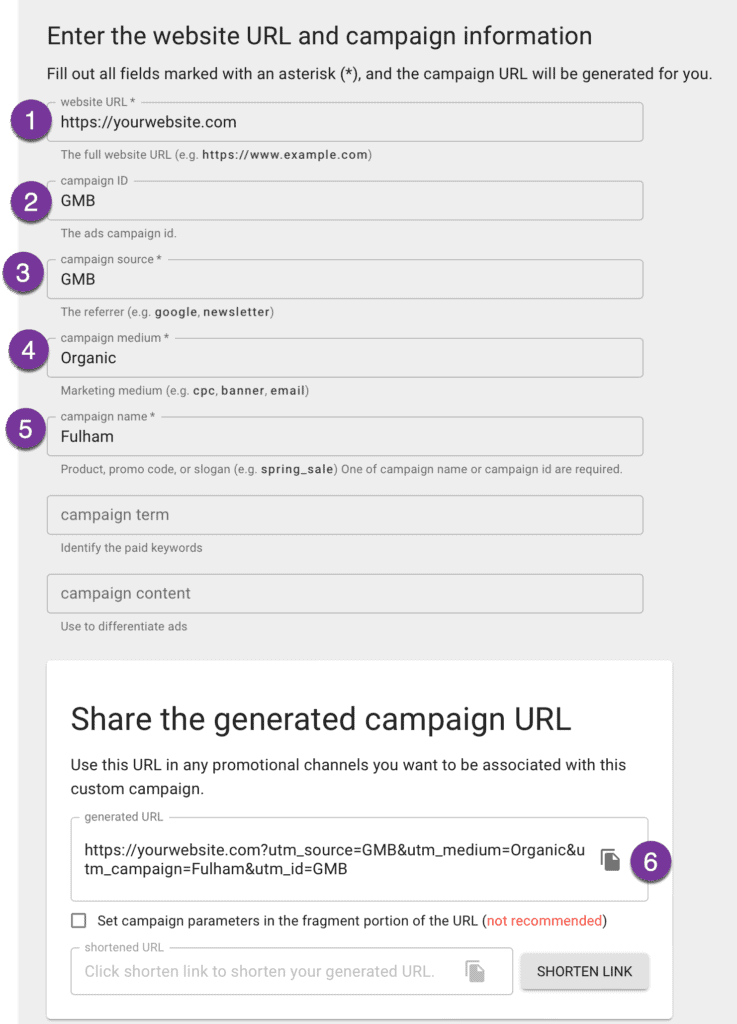Click into the campaign ID field

click(x=345, y=201)
